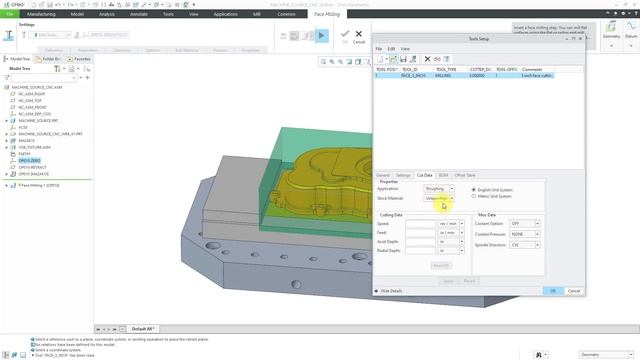Click the refit icon in the graphics toolbar
The width and height of the screenshot is (640, 360).
(x=323, y=62)
